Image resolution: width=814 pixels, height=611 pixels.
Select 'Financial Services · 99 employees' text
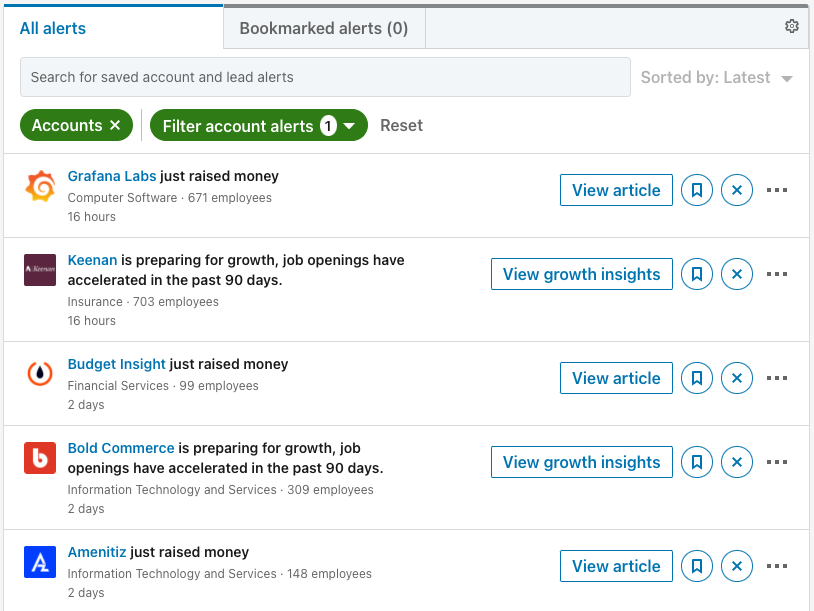click(163, 386)
